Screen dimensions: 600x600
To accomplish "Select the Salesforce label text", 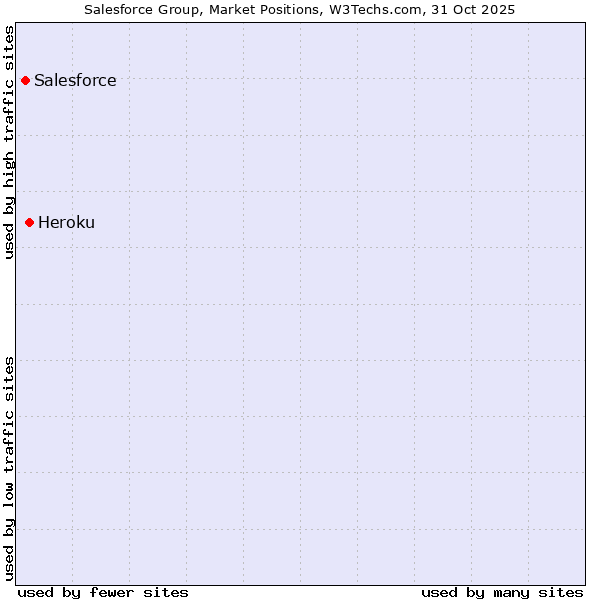I will pyautogui.click(x=75, y=80).
